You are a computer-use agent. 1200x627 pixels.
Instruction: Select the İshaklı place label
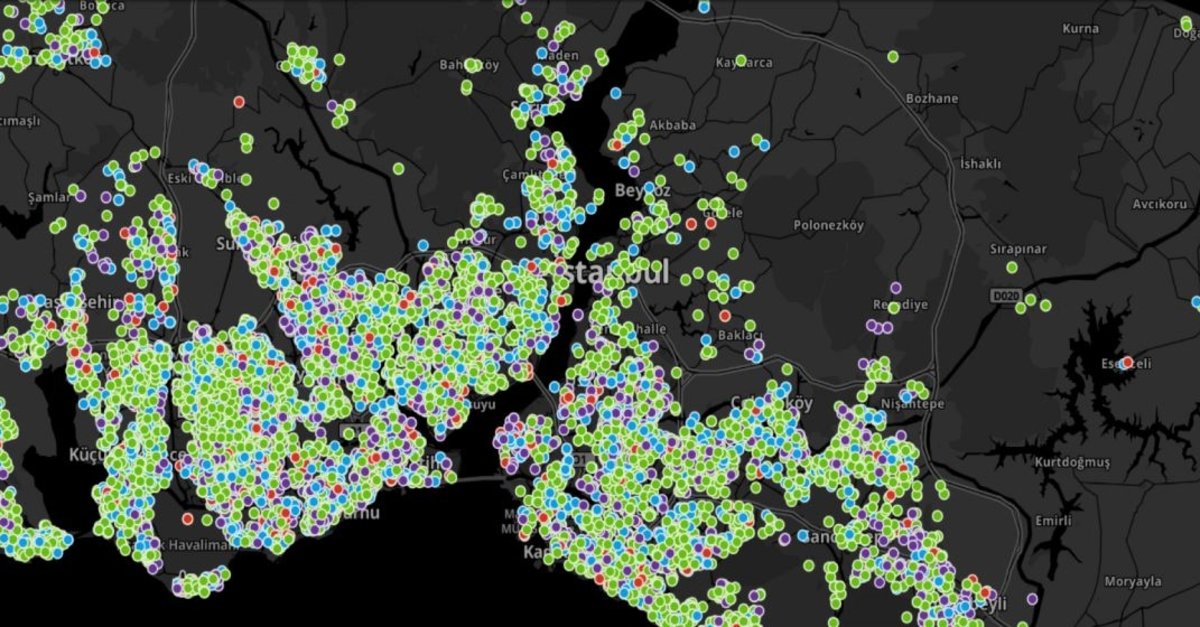980,164
